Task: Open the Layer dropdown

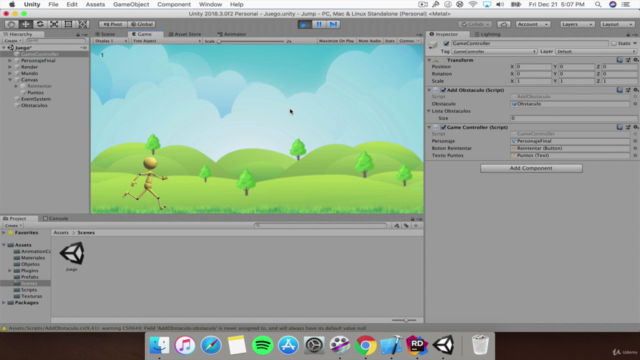Action: [x=596, y=52]
